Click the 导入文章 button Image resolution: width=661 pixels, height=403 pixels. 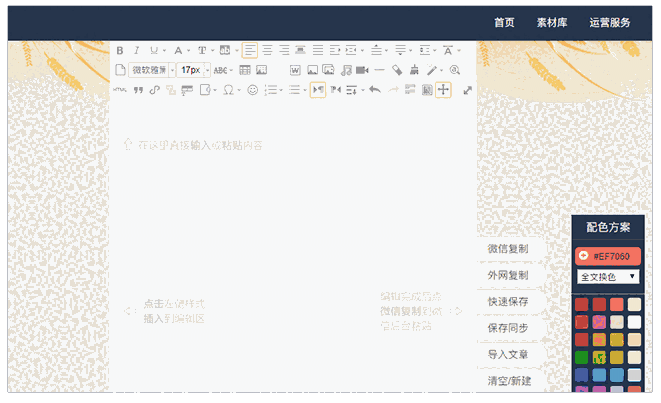pos(508,355)
